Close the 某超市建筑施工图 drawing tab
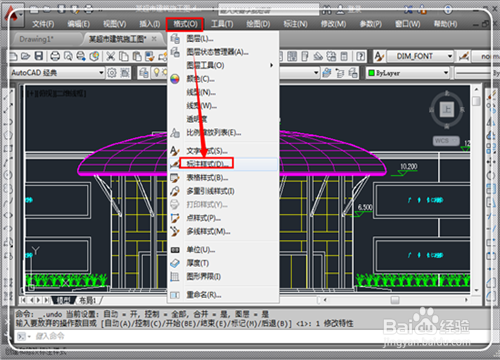Viewport: 500px width, 360px height. click(x=154, y=39)
